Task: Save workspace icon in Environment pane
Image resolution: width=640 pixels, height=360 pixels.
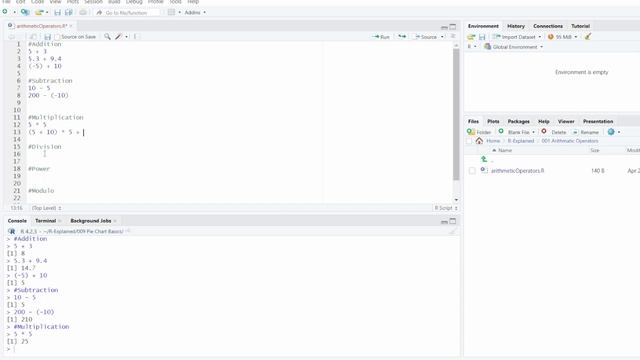Action: coord(482,37)
